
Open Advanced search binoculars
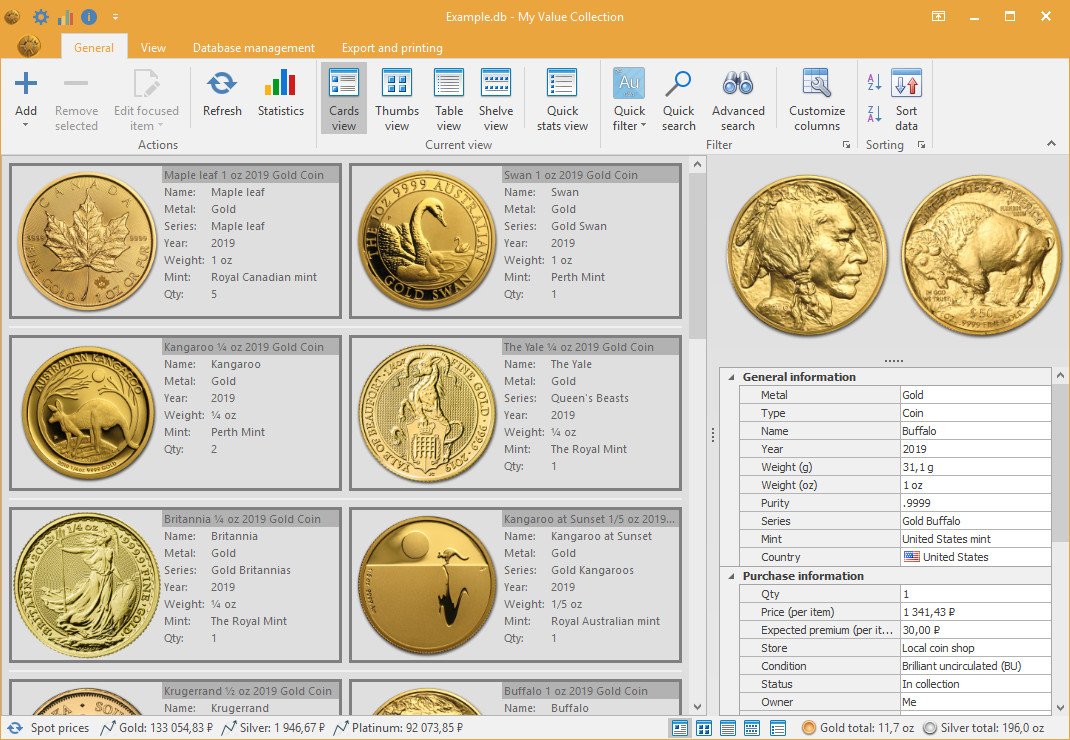tap(738, 99)
